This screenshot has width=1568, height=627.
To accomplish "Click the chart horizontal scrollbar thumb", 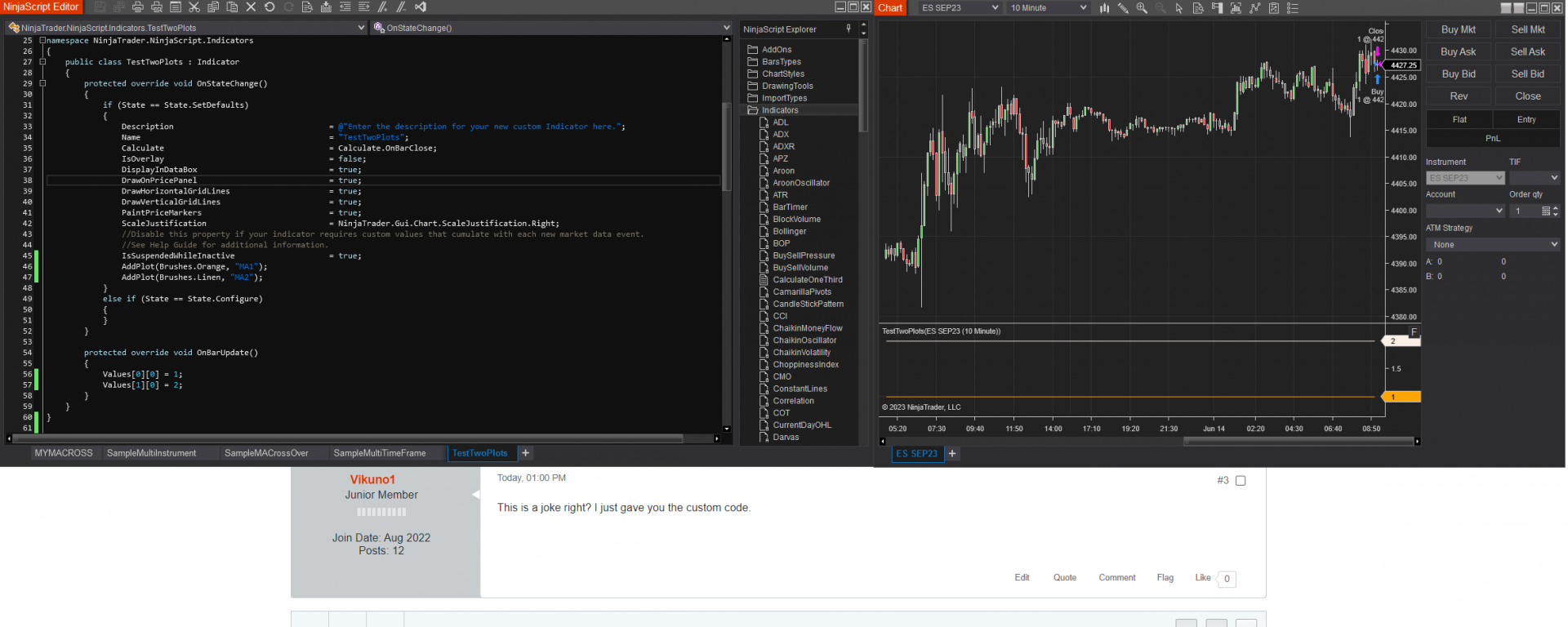I will 1298,442.
